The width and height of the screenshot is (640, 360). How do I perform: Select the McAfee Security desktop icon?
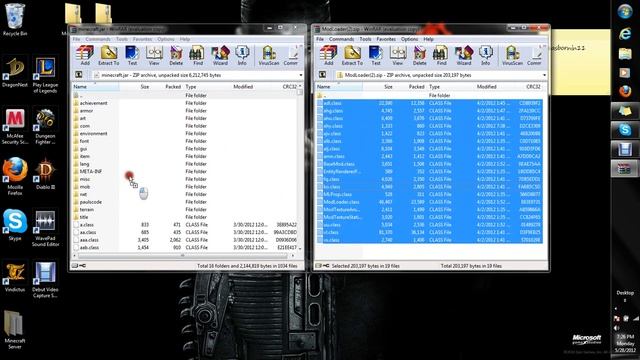(x=15, y=126)
